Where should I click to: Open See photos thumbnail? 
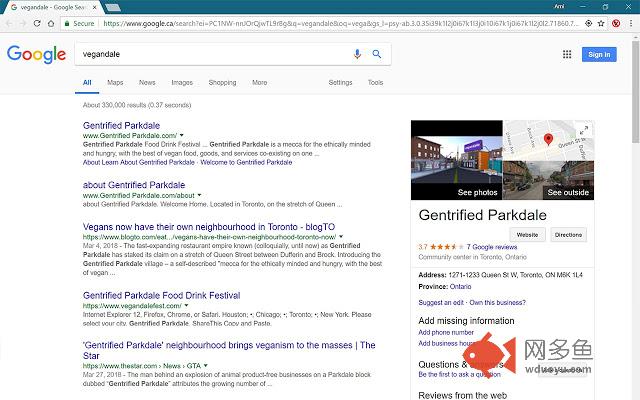pyautogui.click(x=457, y=160)
